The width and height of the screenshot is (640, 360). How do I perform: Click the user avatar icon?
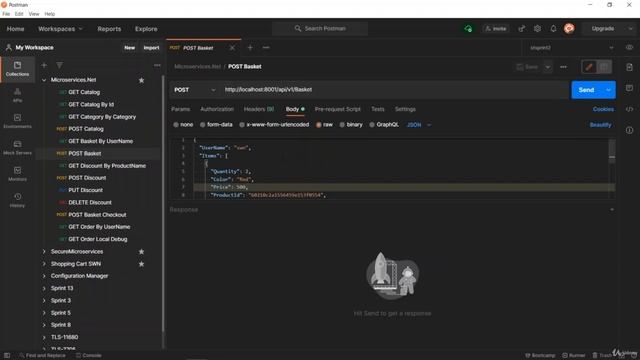[569, 29]
